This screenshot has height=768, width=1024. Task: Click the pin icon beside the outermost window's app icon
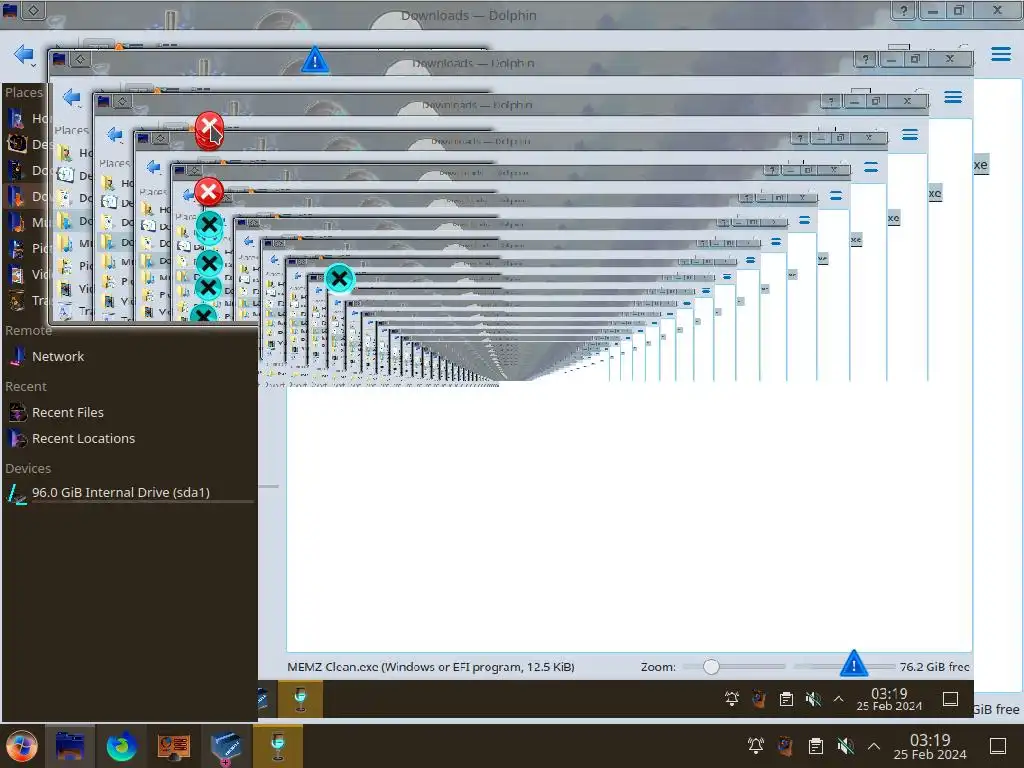(34, 10)
